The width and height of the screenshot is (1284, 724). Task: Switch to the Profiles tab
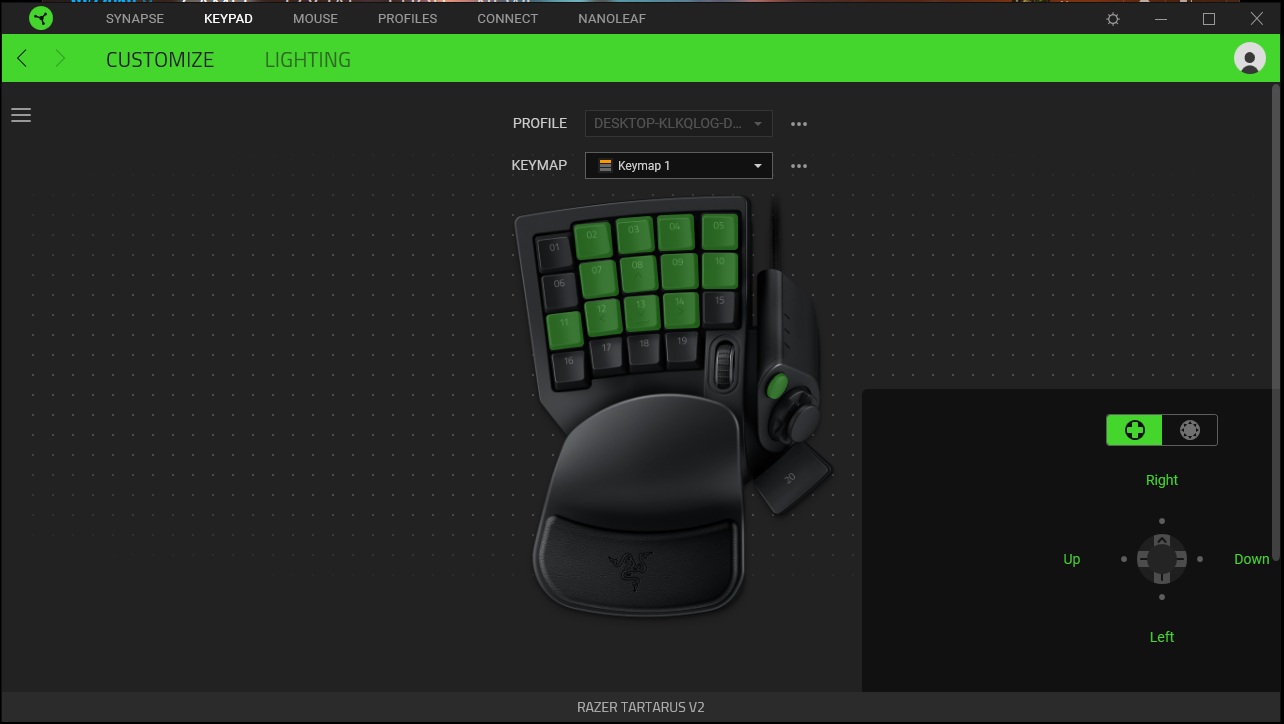pos(407,19)
